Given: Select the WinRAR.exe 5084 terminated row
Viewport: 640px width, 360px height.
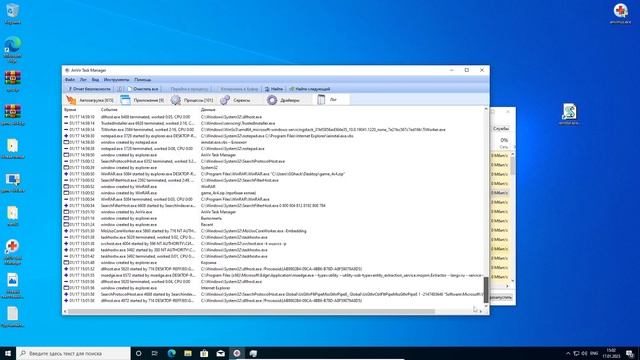Looking at the screenshot, I should tap(273, 199).
